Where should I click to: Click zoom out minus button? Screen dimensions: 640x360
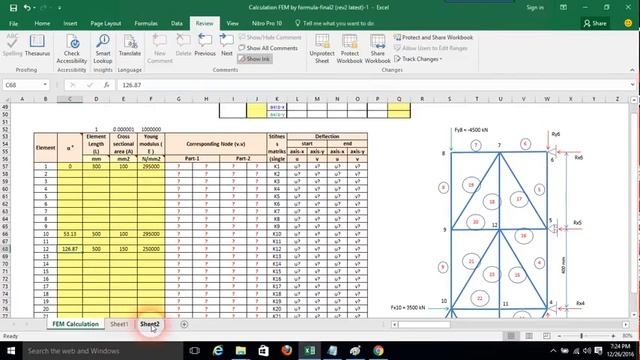point(559,336)
